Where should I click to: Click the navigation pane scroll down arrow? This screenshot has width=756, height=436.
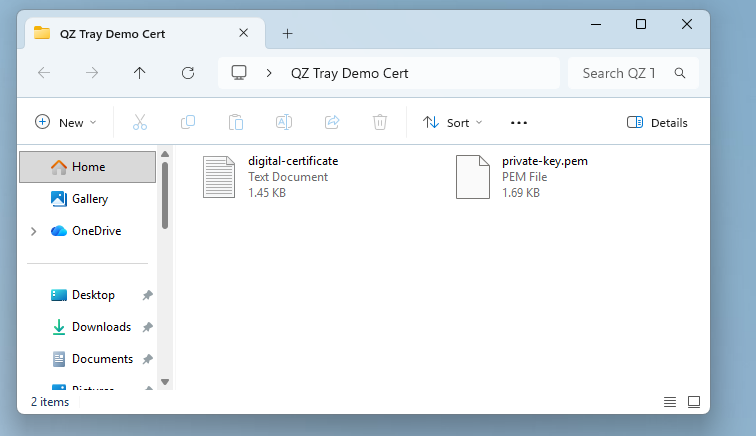[x=165, y=382]
